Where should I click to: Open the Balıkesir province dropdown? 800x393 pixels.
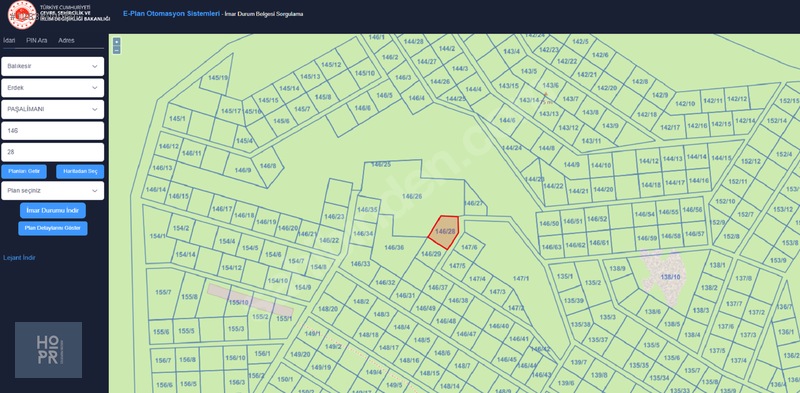pos(53,66)
